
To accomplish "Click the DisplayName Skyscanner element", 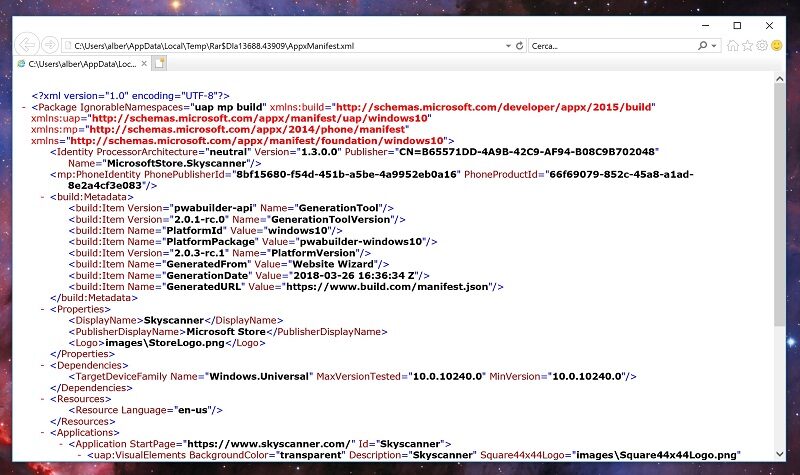I will 176,320.
